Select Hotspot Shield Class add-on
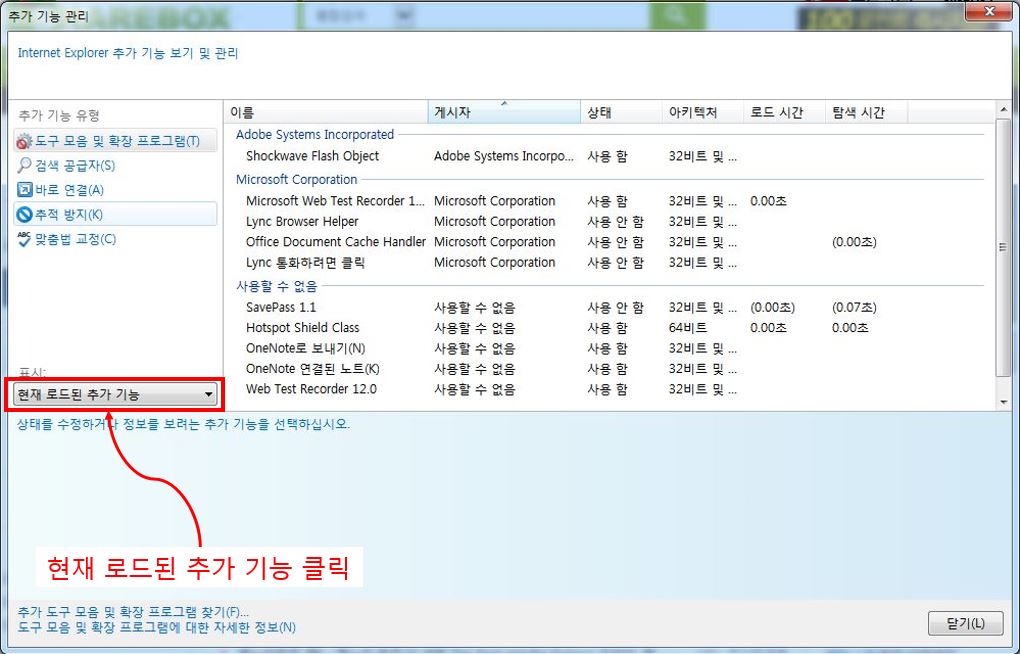The height and width of the screenshot is (654, 1020). (303, 328)
